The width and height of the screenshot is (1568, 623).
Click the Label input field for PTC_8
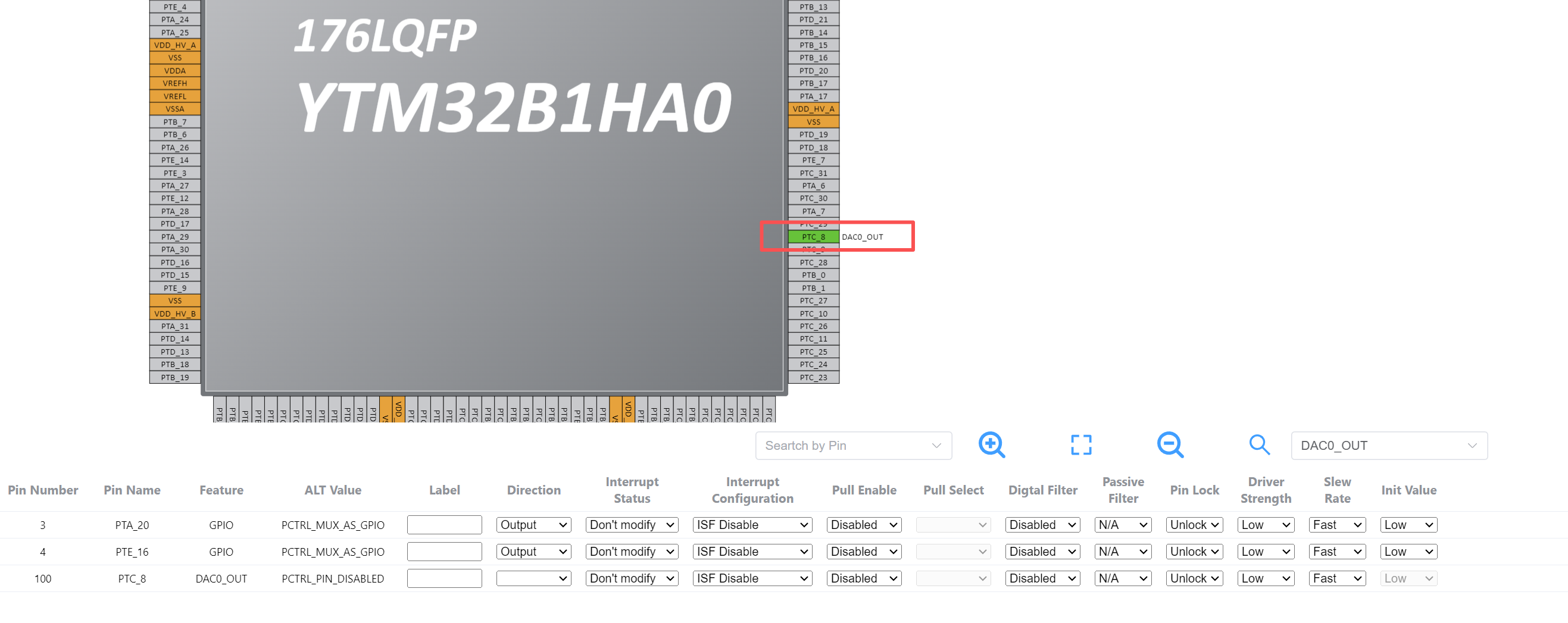pos(443,578)
